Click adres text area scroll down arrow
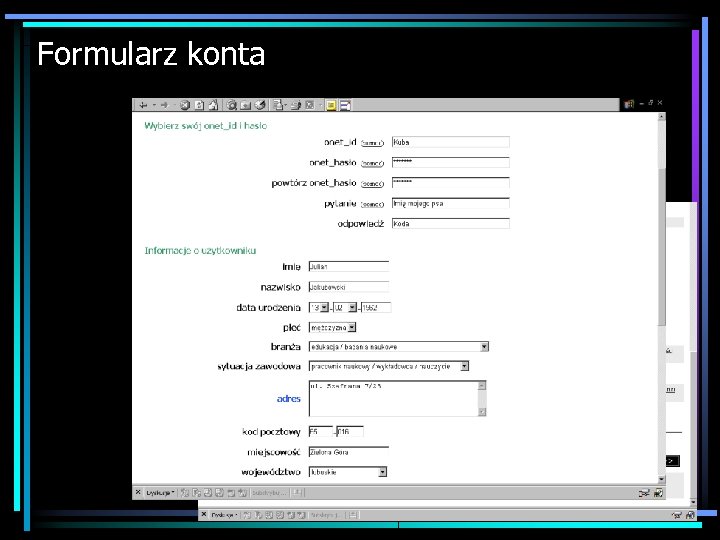720x540 pixels. click(482, 412)
